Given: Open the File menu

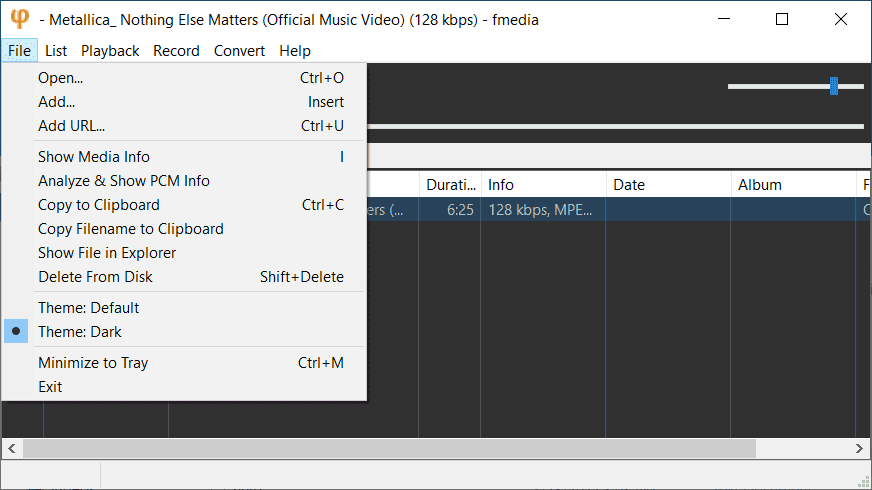Looking at the screenshot, I should tap(19, 51).
